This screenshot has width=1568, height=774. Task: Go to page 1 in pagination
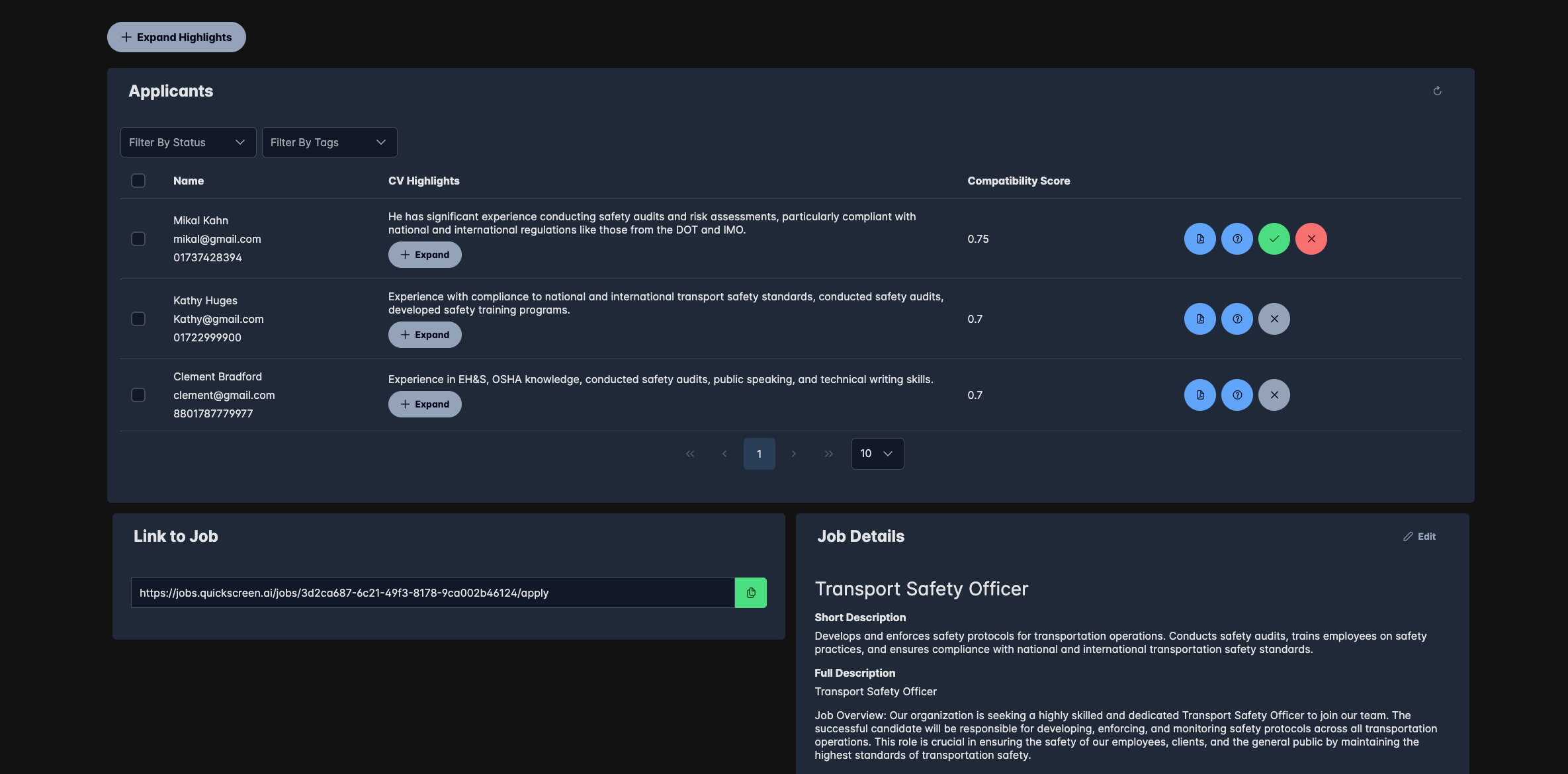point(759,454)
